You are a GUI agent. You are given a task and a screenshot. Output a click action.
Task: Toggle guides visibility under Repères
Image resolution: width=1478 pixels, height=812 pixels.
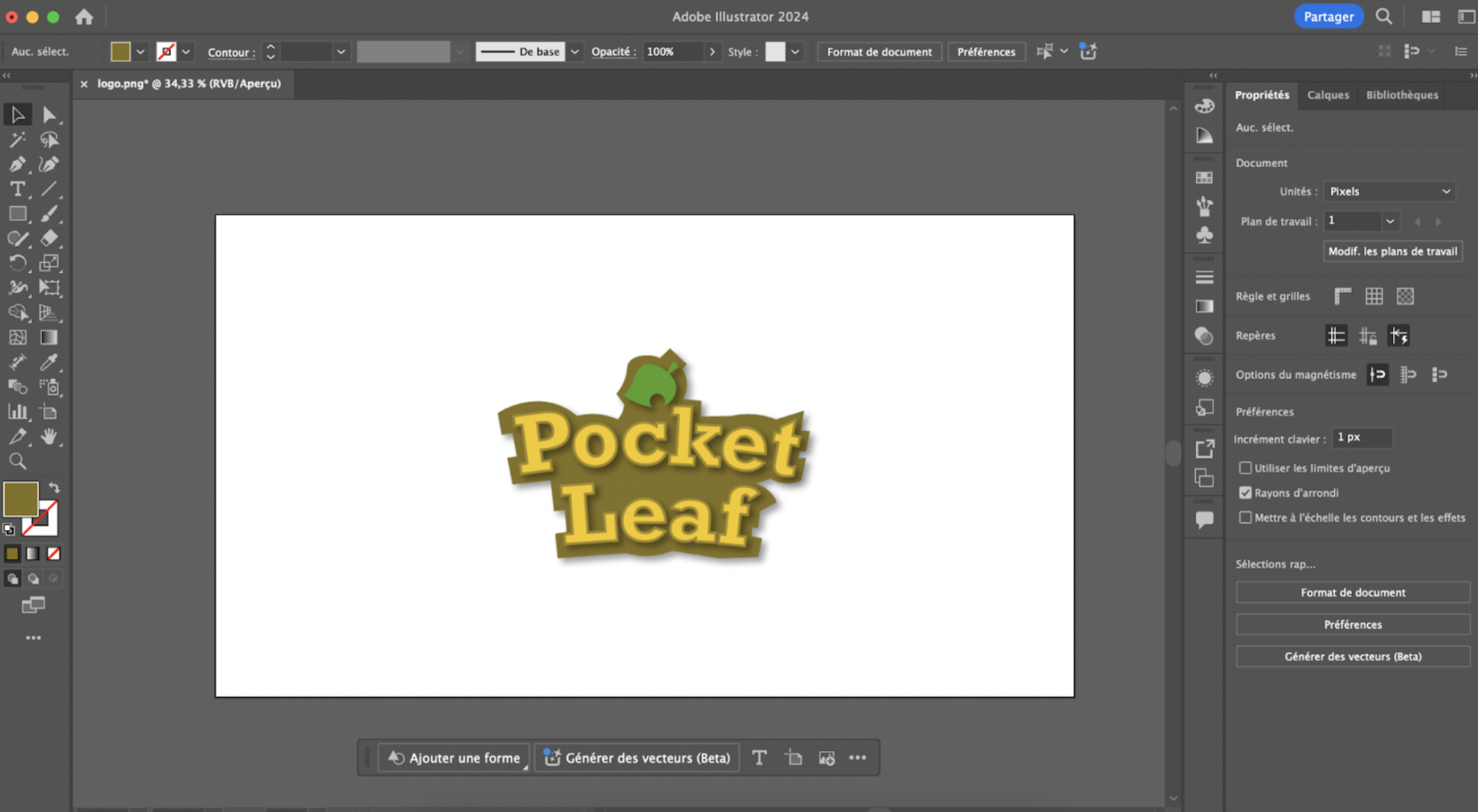click(x=1336, y=336)
